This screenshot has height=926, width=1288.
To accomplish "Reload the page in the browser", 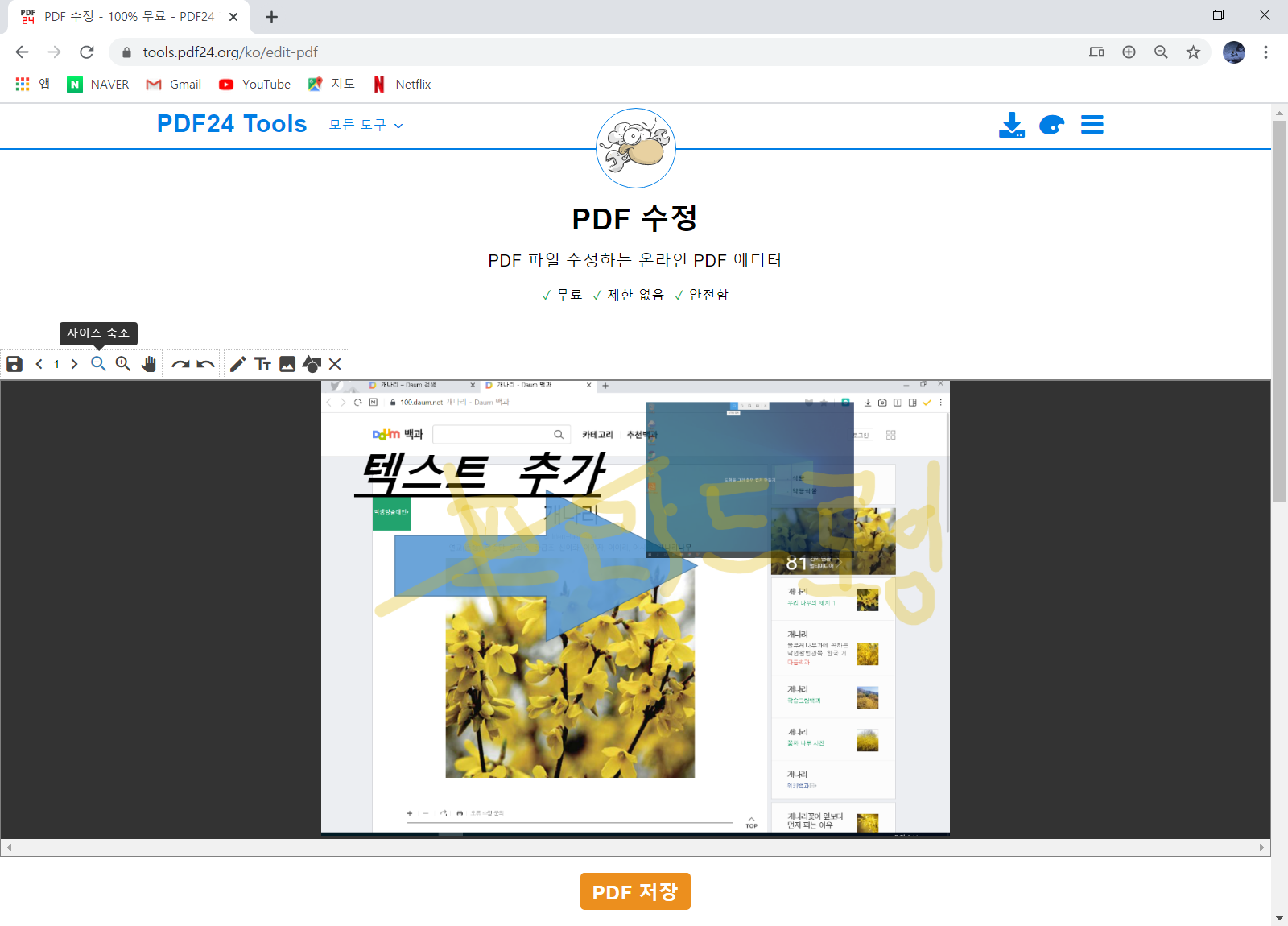I will [87, 52].
